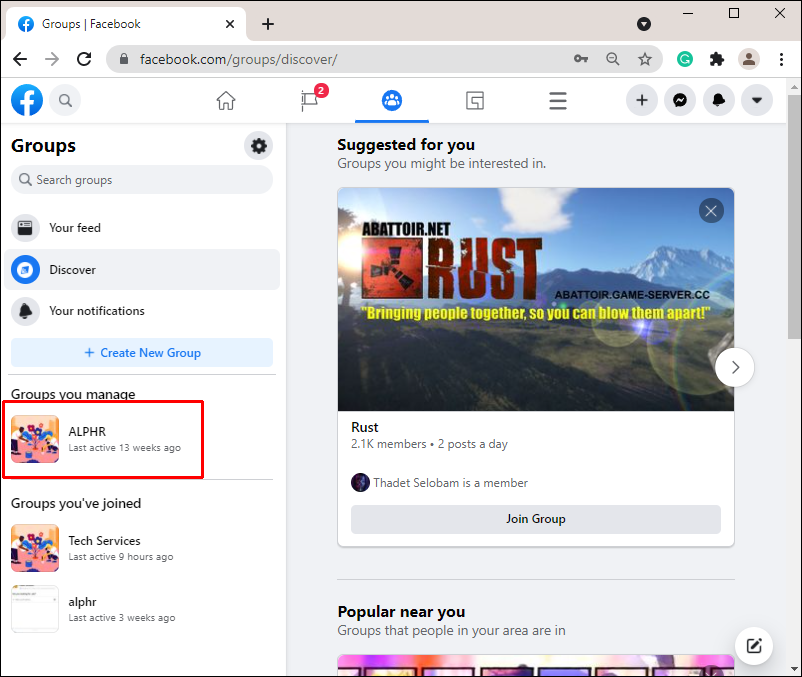The height and width of the screenshot is (677, 802).
Task: Bookmark this page with star icon
Action: 644,59
